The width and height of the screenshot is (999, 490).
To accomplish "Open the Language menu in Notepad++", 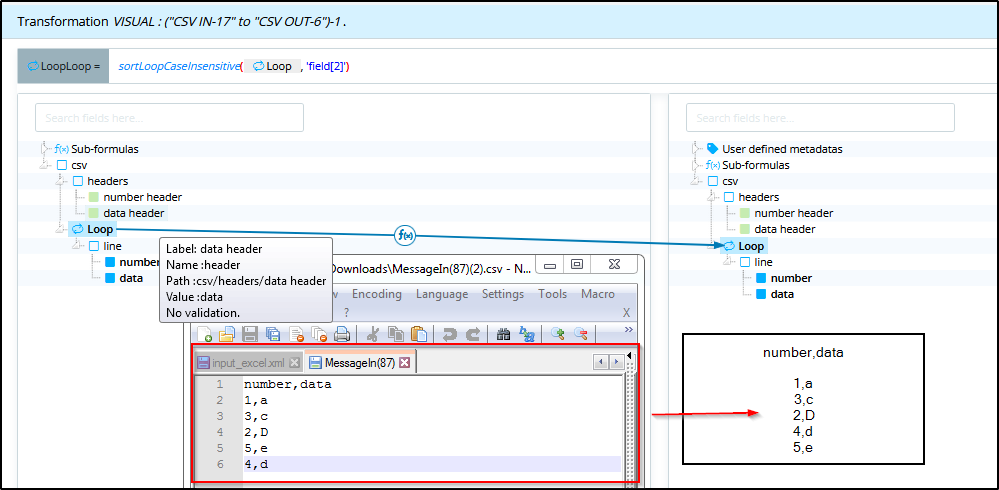I will (x=442, y=294).
